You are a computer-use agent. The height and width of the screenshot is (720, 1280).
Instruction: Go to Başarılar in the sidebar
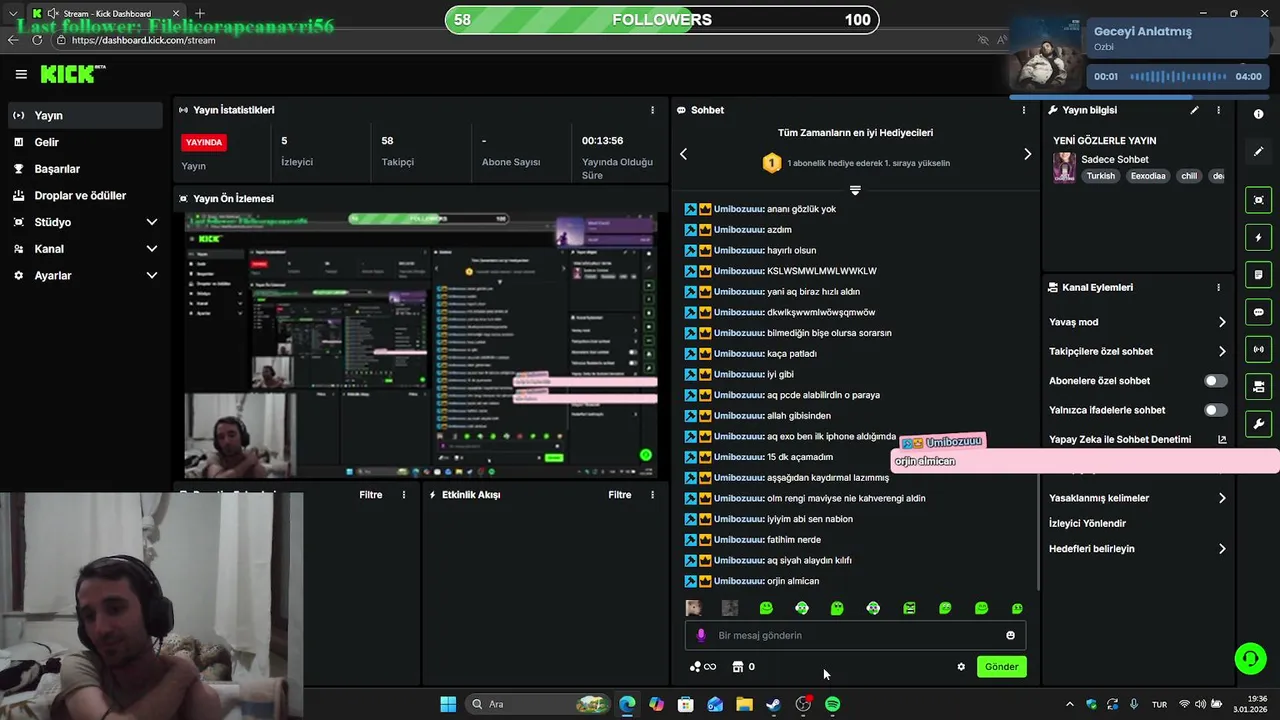pyautogui.click(x=83, y=169)
